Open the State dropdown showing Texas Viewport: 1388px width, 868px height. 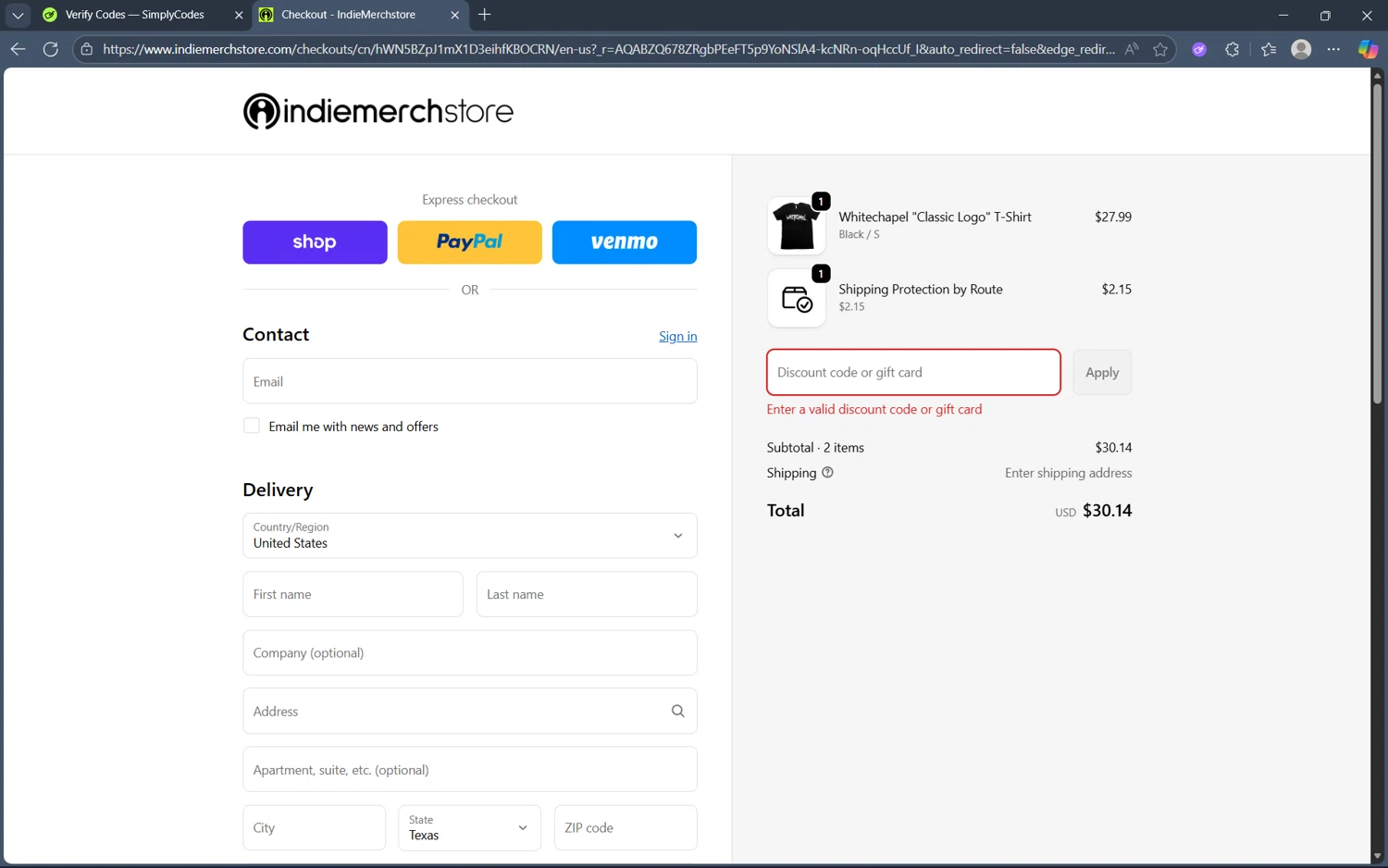[469, 827]
